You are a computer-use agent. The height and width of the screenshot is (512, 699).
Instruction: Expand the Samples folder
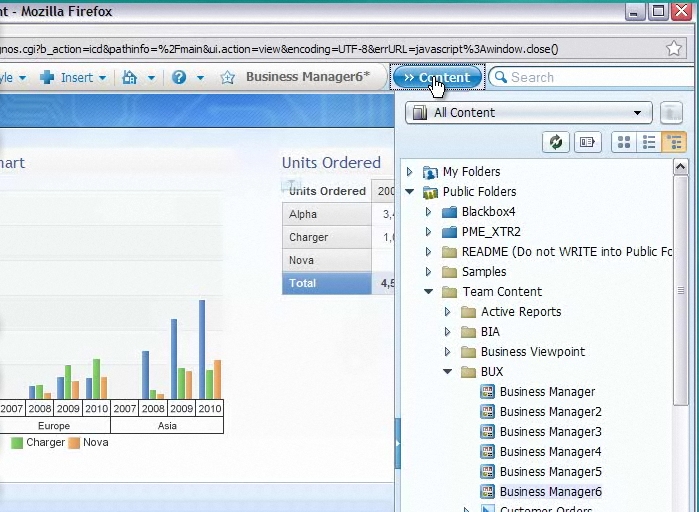(428, 272)
